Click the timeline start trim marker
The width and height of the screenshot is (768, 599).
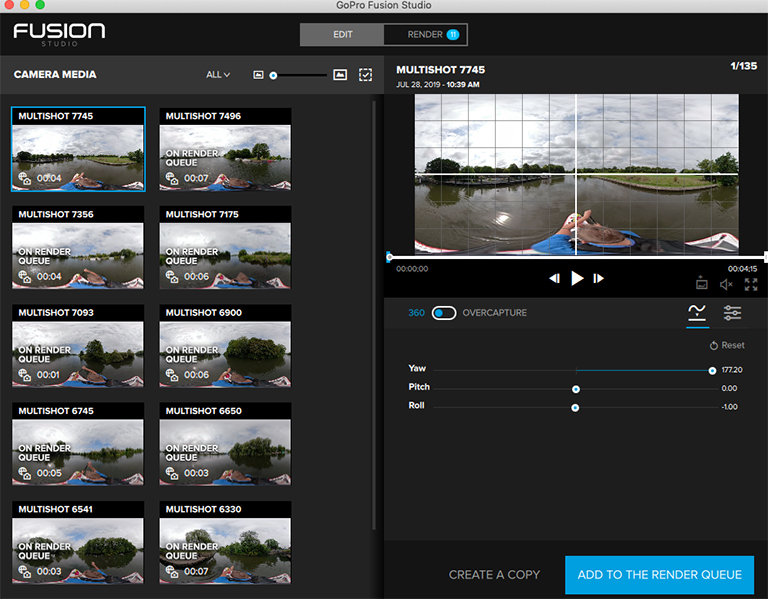(389, 257)
